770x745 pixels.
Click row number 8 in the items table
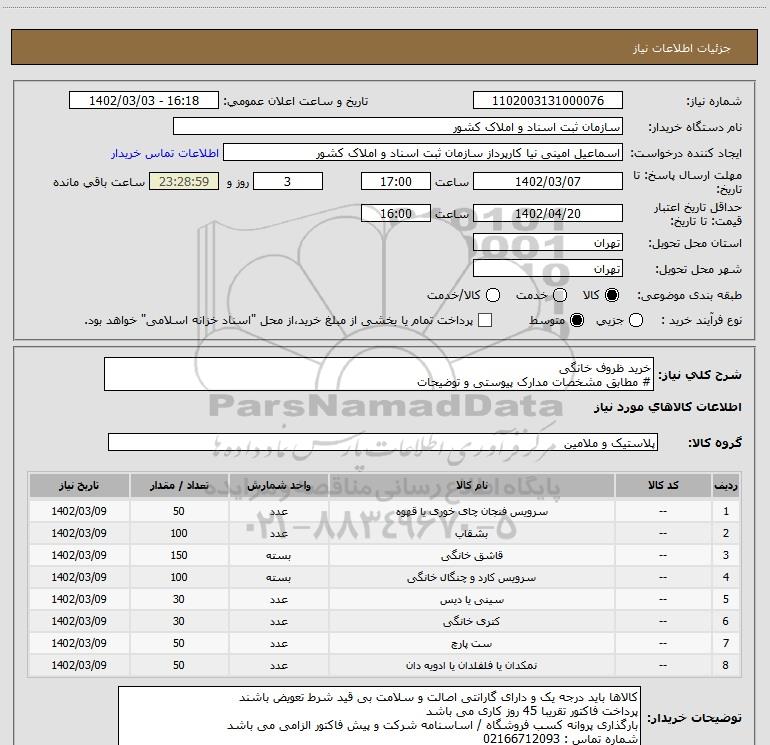coord(726,665)
